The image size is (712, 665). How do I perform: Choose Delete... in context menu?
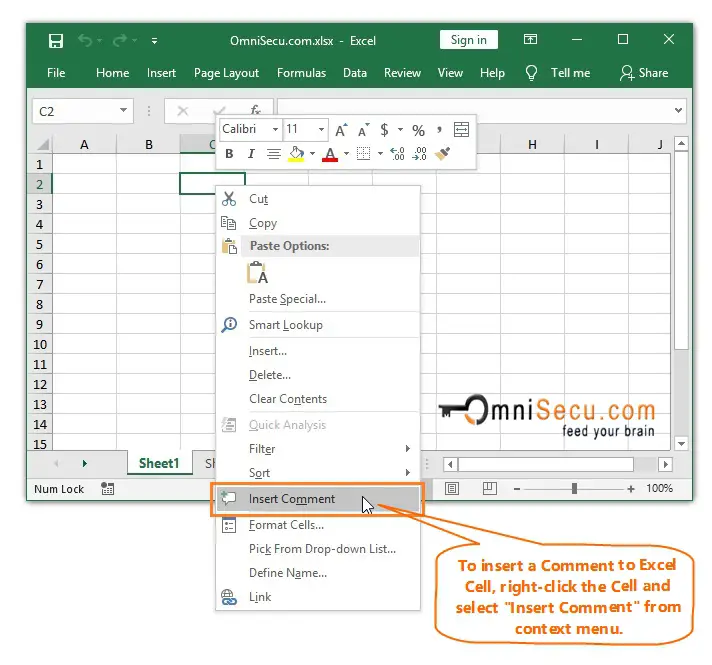click(318, 375)
